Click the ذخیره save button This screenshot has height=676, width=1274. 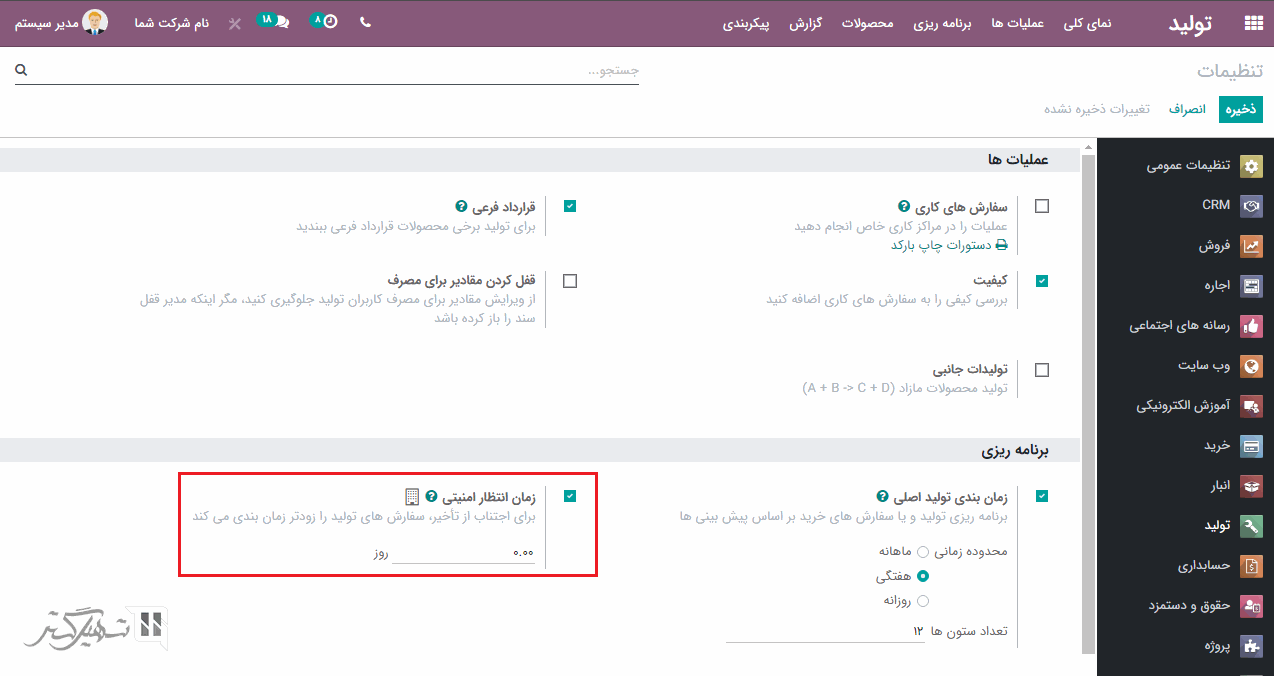point(1240,109)
